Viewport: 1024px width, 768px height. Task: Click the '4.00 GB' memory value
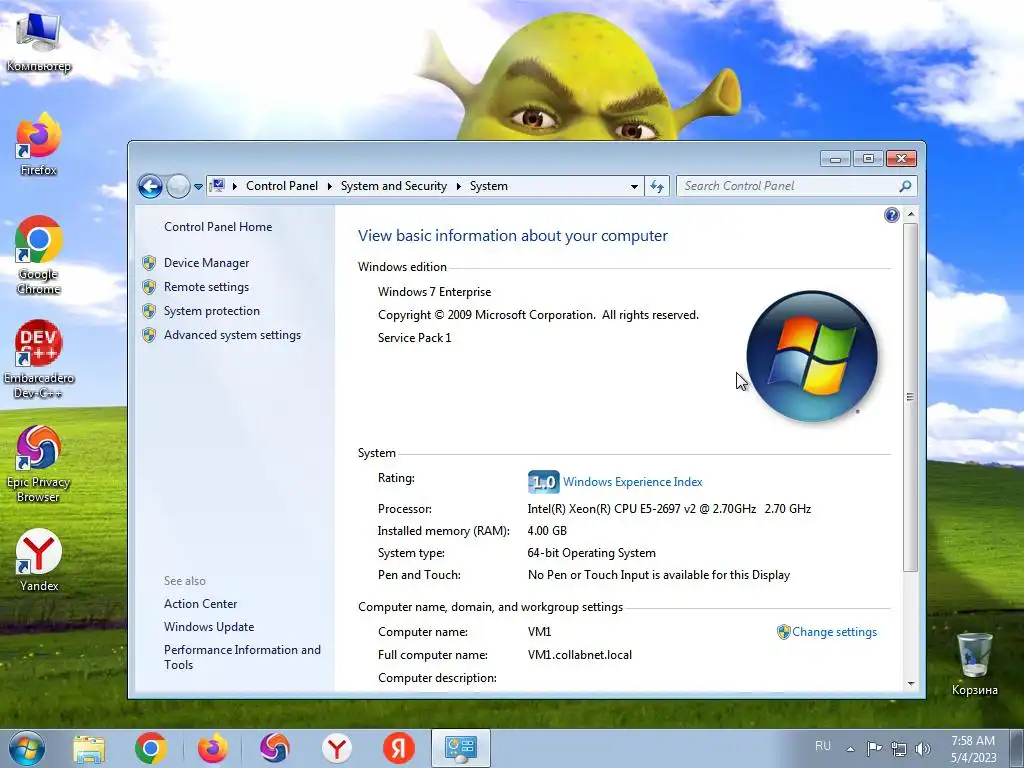(x=547, y=531)
